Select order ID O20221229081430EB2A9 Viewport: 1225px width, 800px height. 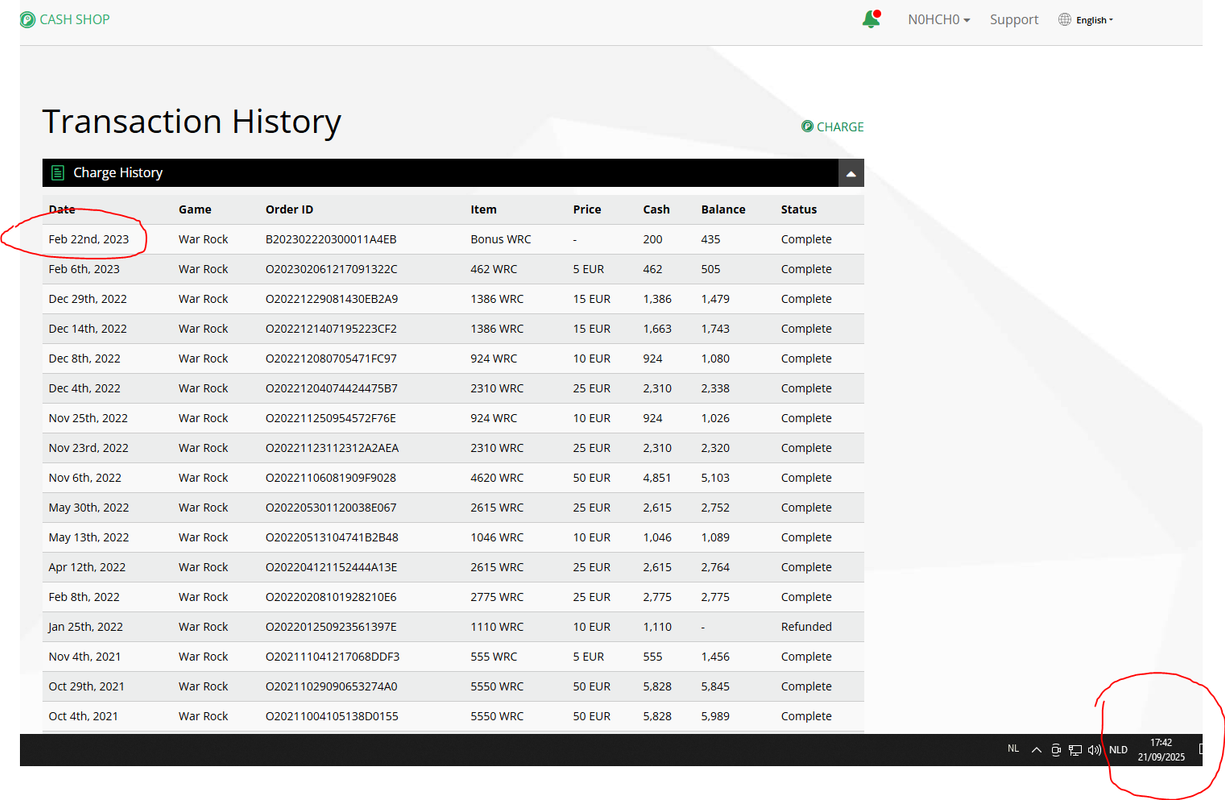(331, 299)
